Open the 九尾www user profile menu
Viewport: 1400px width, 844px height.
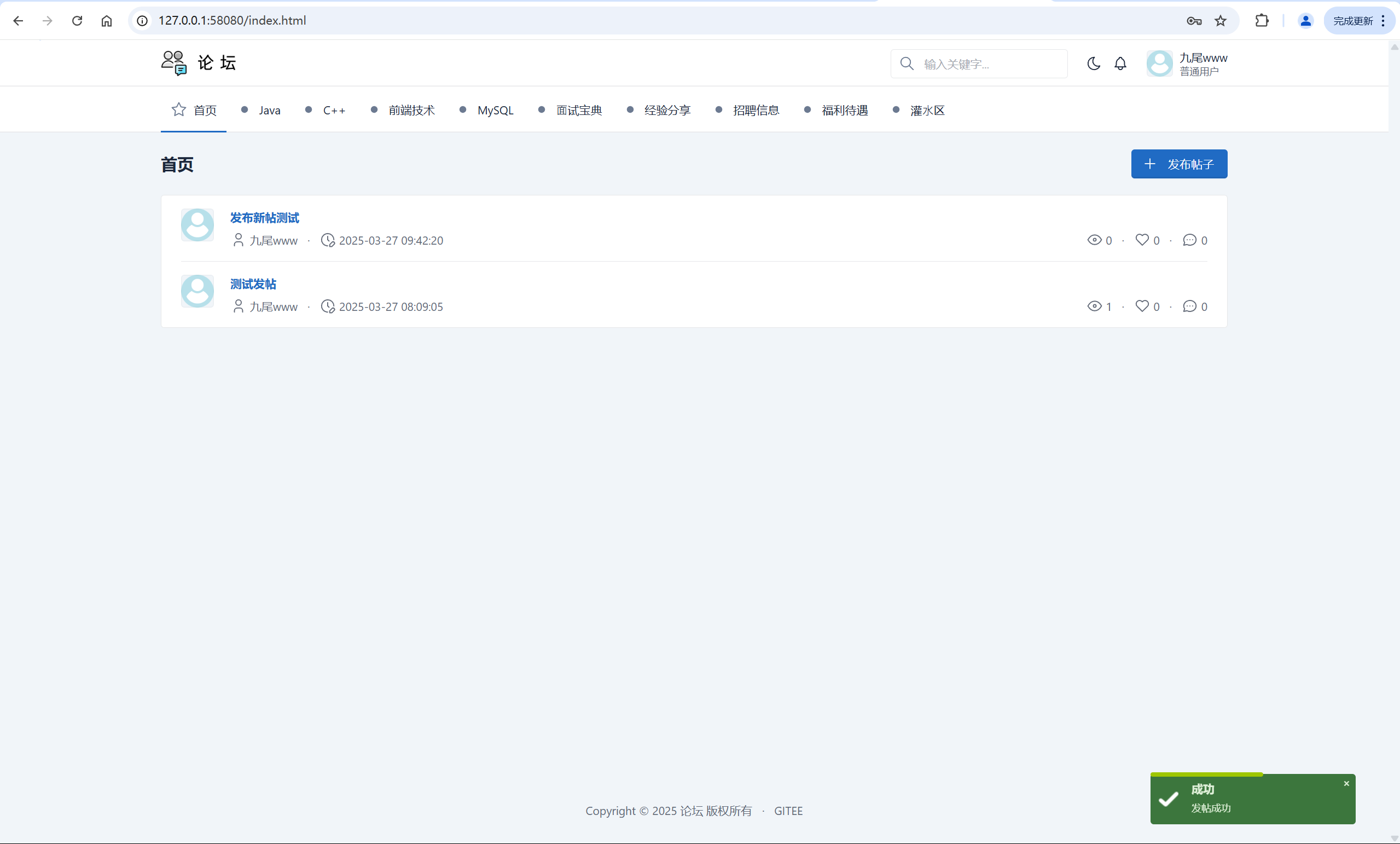1187,63
